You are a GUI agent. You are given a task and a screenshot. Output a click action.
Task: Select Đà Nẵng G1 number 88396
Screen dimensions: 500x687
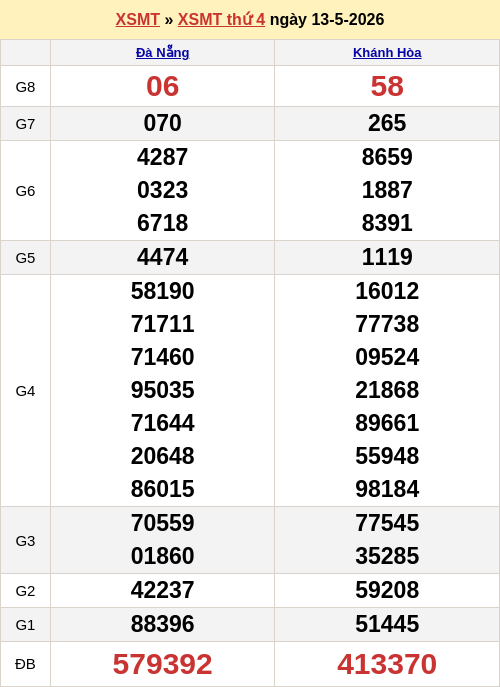pyautogui.click(x=163, y=624)
